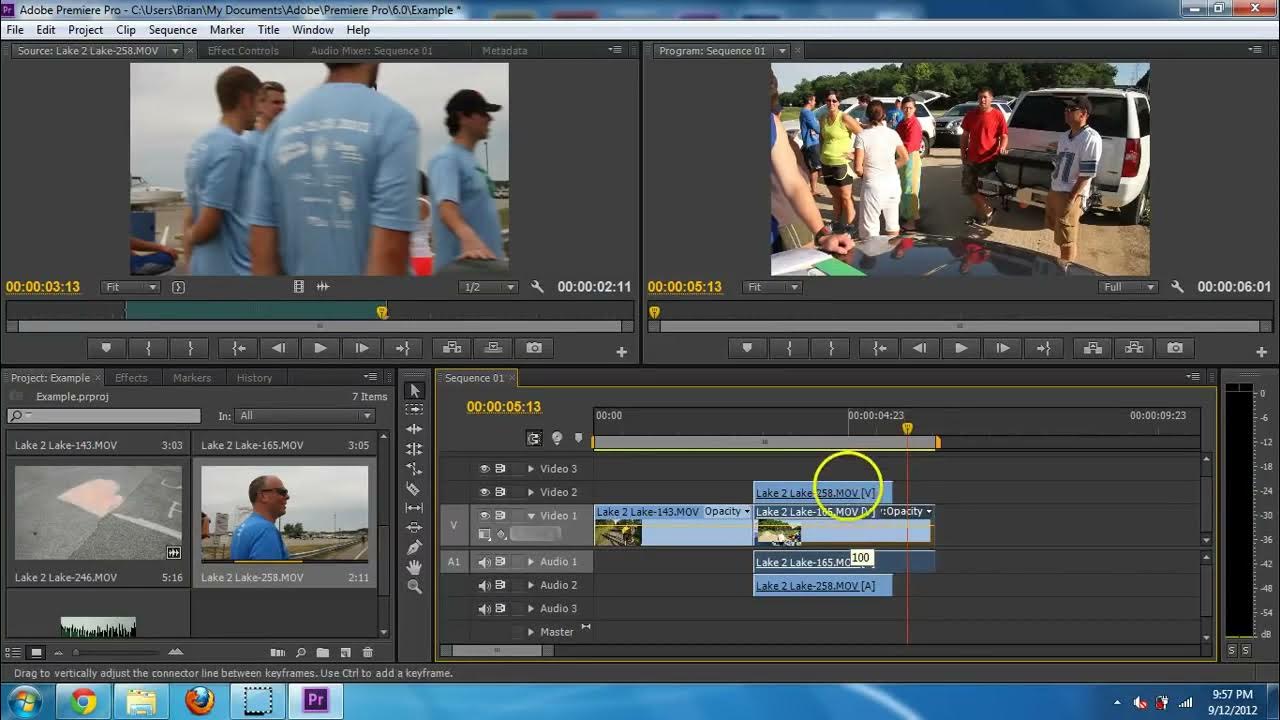Play the Source monitor clip

320,348
